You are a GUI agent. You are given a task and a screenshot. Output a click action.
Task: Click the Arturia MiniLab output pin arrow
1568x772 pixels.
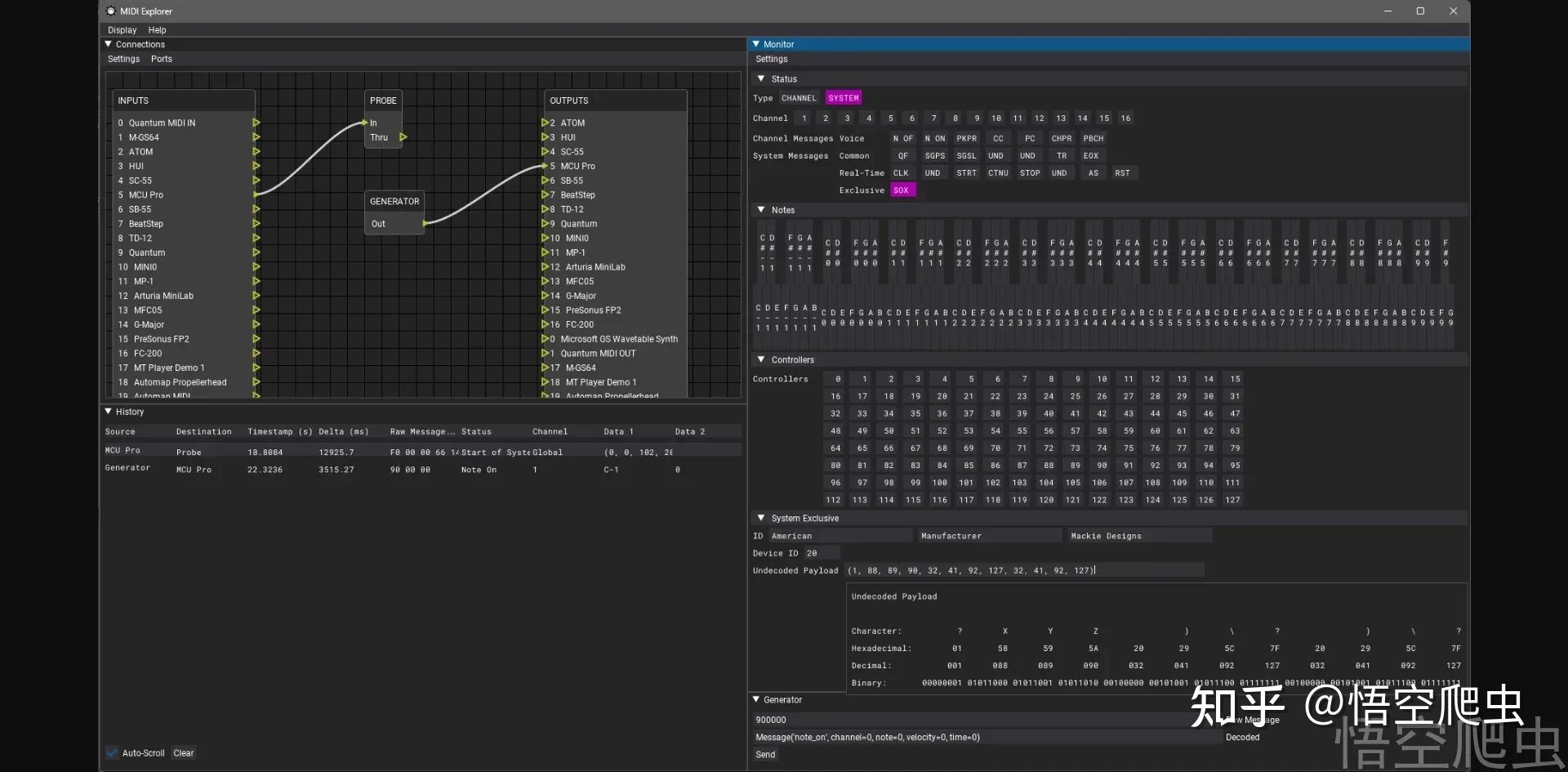(545, 266)
